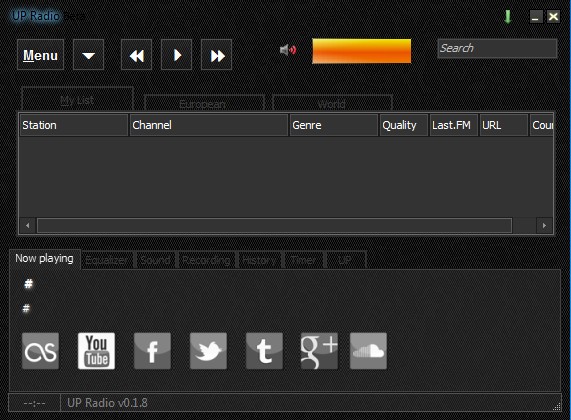Click the green download arrow icon
The image size is (571, 420).
(508, 17)
